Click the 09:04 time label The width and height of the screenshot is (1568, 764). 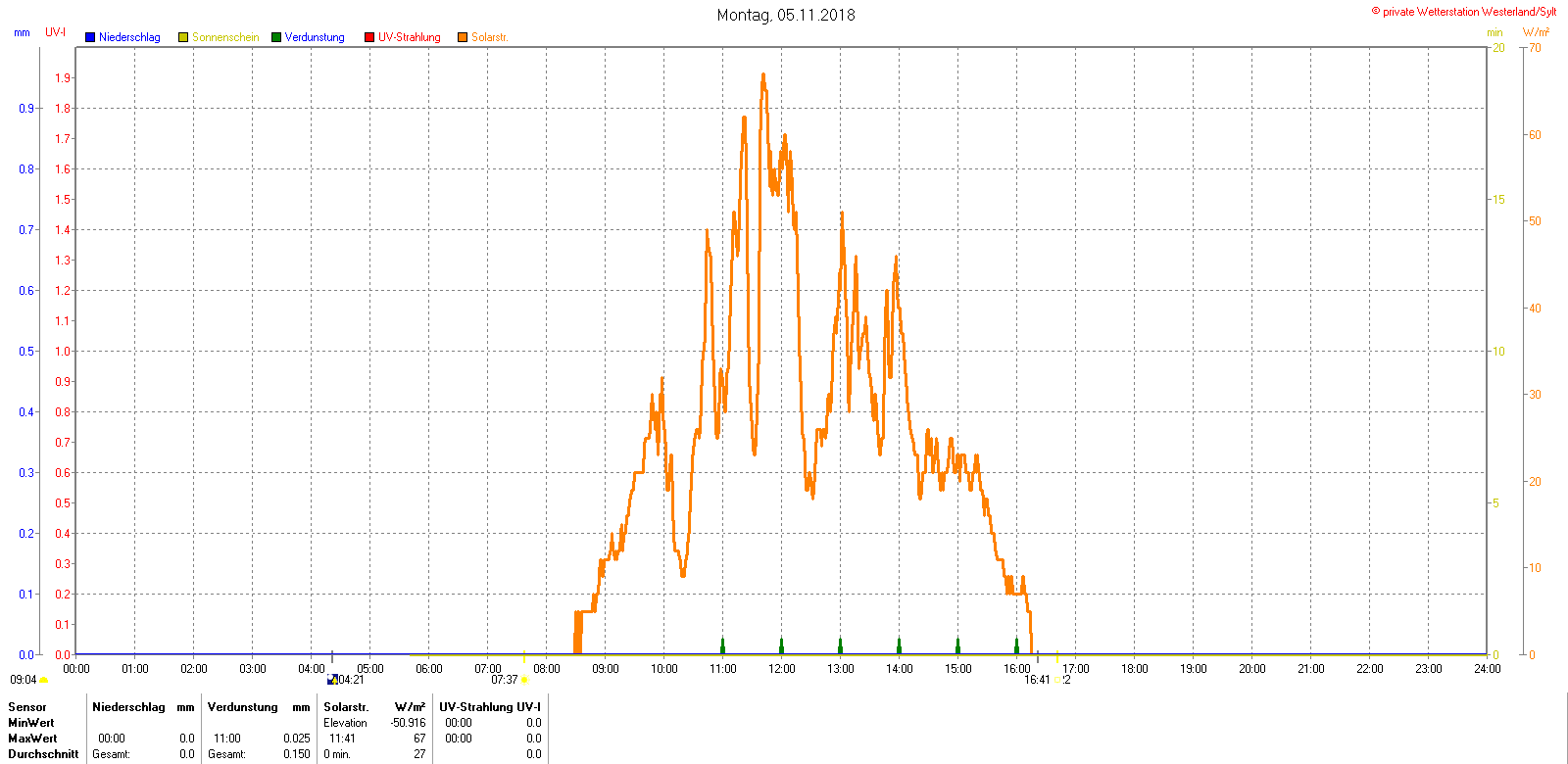tap(24, 680)
